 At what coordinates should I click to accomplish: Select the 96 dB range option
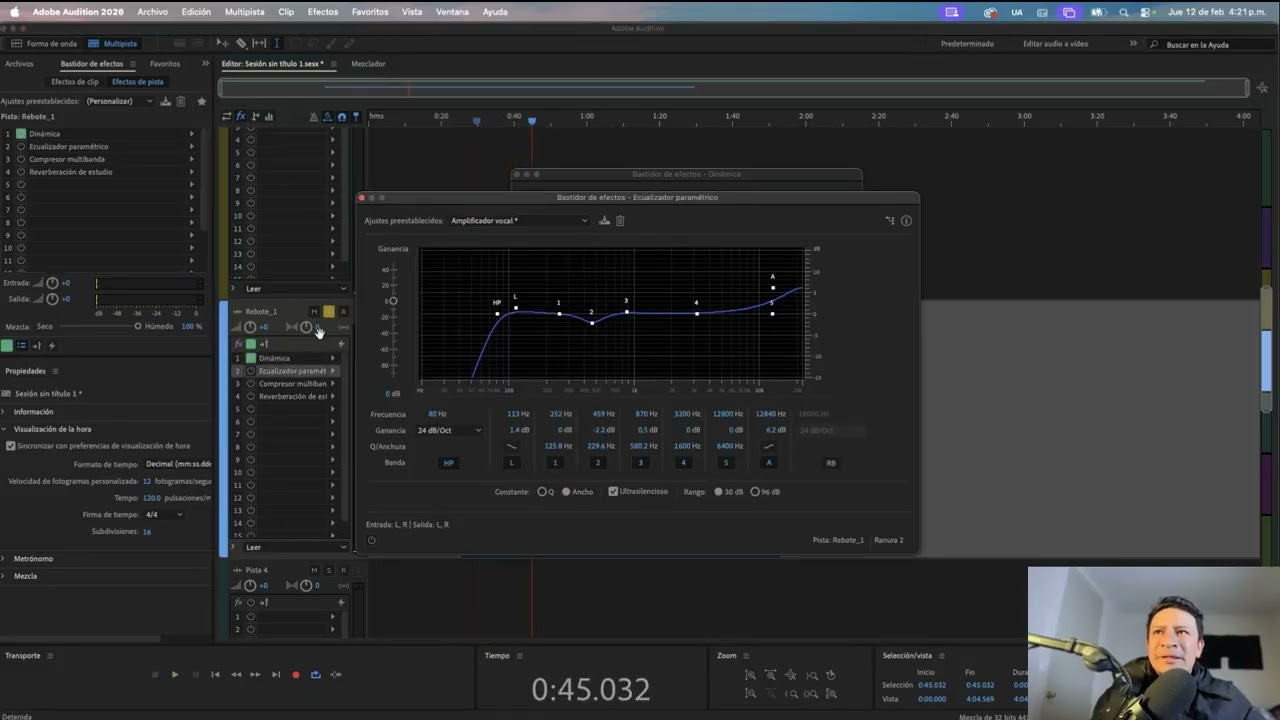[x=754, y=492]
